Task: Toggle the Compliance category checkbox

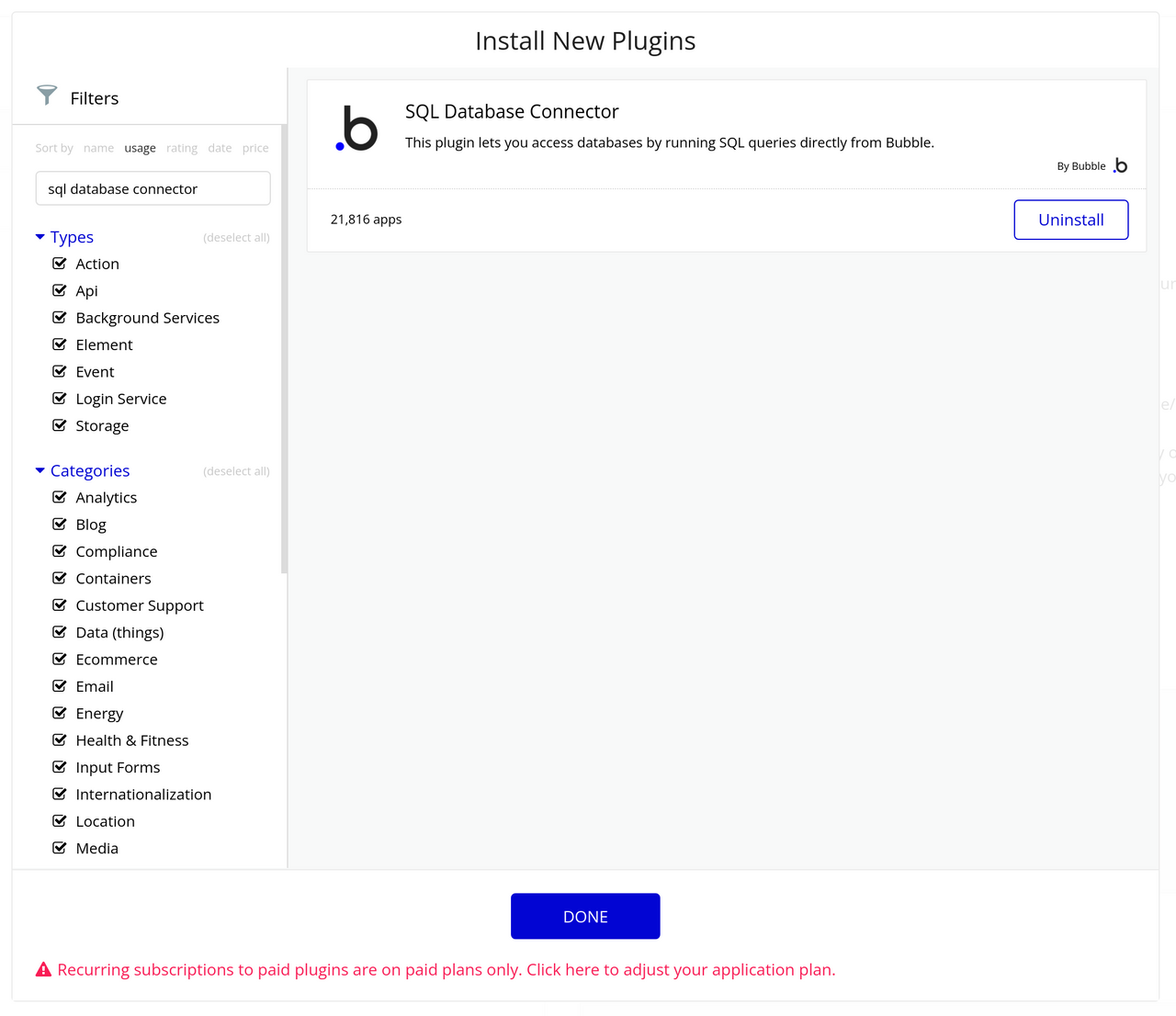Action: click(60, 551)
